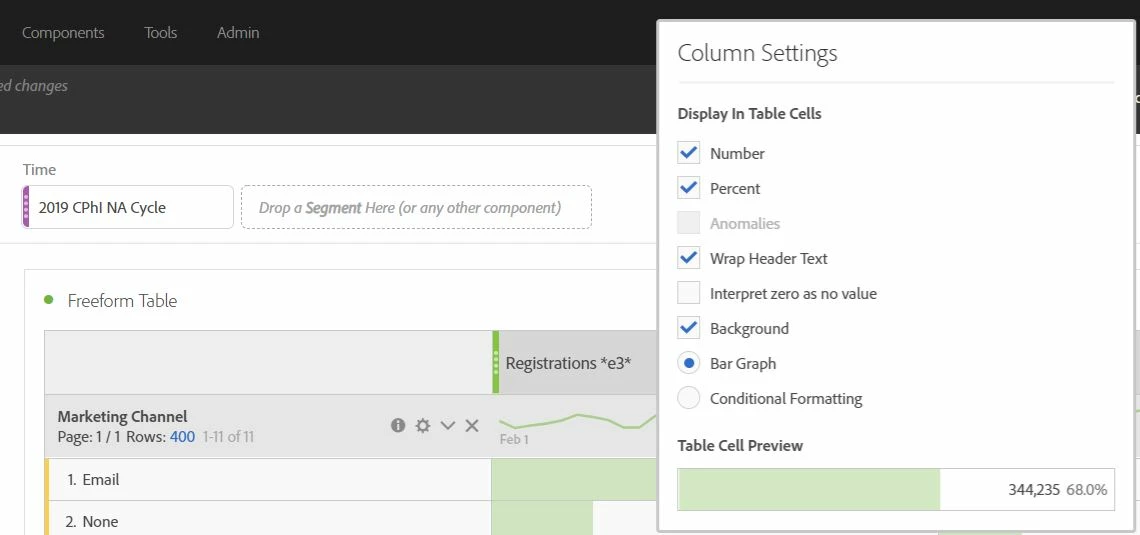This screenshot has height=535, width=1140.
Task: Click the 400 rows link
Action: 182,438
